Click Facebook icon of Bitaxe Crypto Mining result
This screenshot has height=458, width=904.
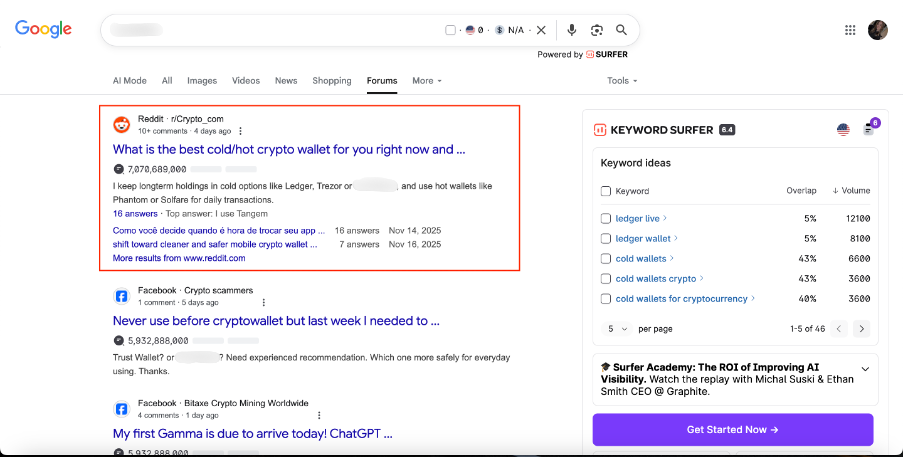coord(122,409)
